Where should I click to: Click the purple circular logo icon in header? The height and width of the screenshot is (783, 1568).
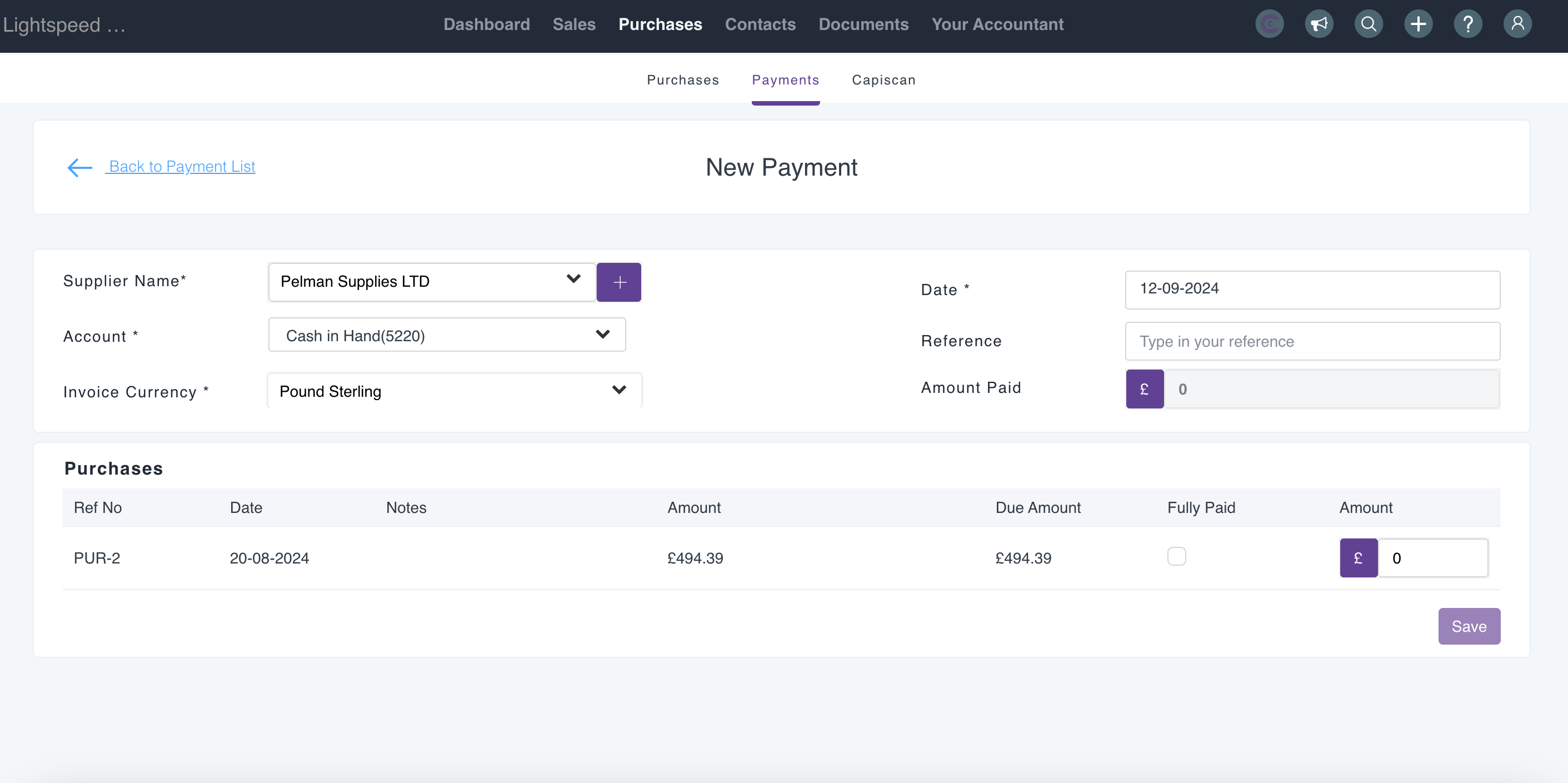click(x=1269, y=24)
